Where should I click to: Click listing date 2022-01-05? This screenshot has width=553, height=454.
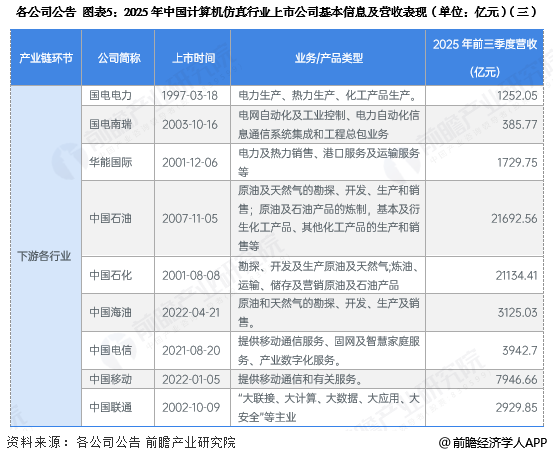[x=191, y=380]
